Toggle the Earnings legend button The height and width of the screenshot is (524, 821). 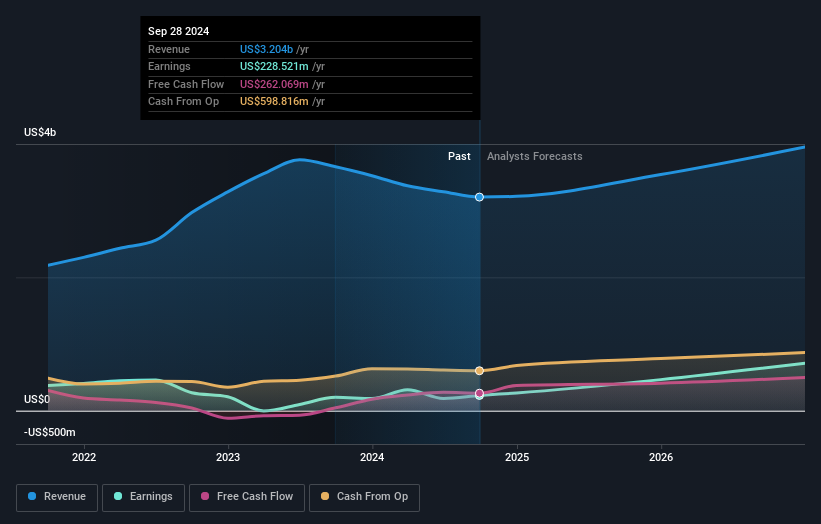143,497
